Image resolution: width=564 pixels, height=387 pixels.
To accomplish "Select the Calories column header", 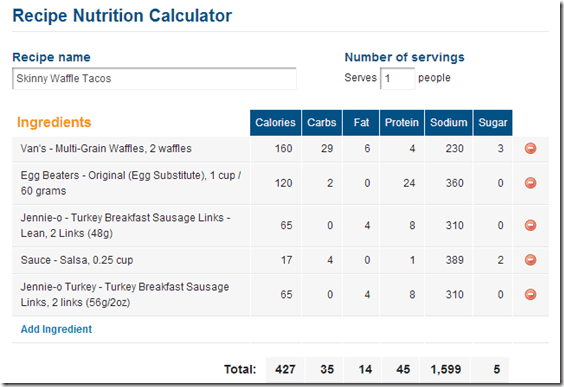I will click(x=276, y=123).
